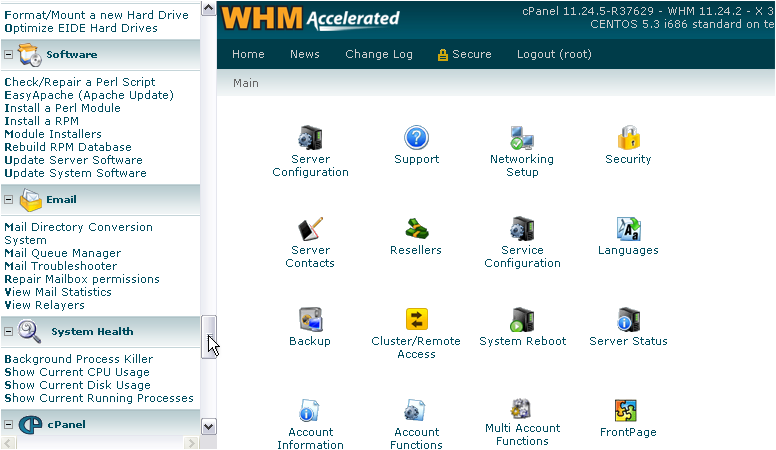
Task: Open Rebuild RPM Database link
Action: pyautogui.click(x=68, y=147)
